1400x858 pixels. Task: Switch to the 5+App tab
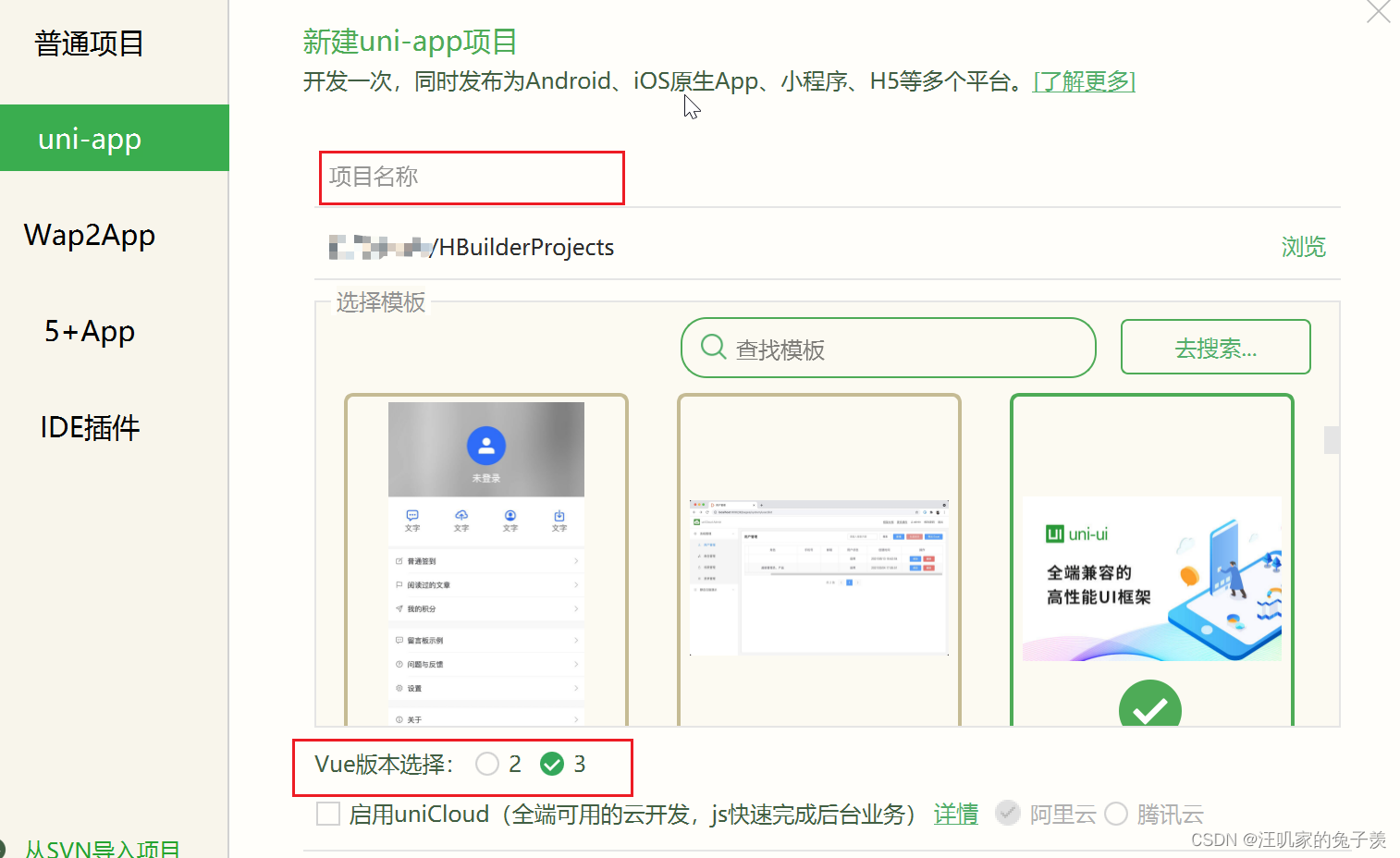click(90, 331)
